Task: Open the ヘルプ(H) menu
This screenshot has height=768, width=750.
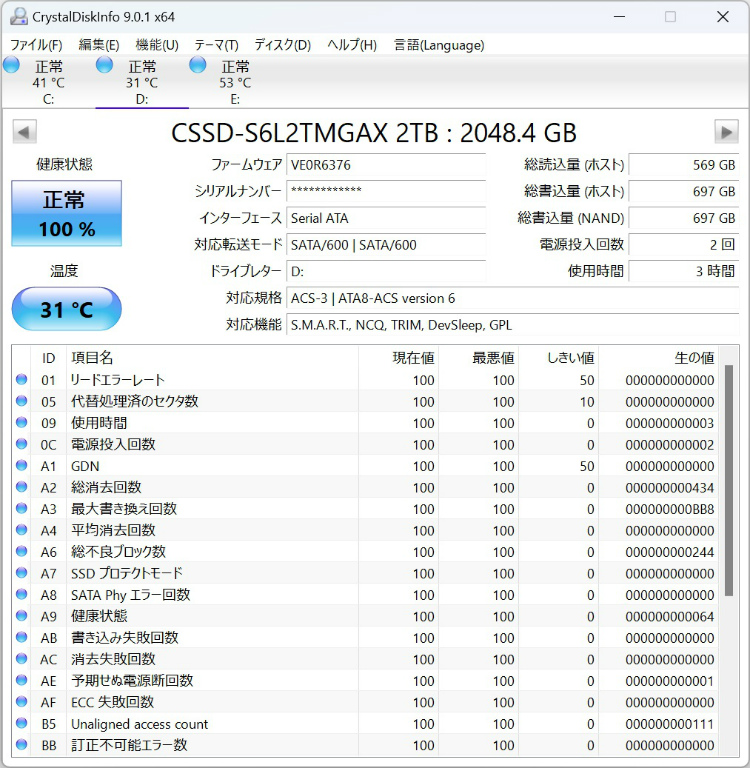Action: click(352, 45)
